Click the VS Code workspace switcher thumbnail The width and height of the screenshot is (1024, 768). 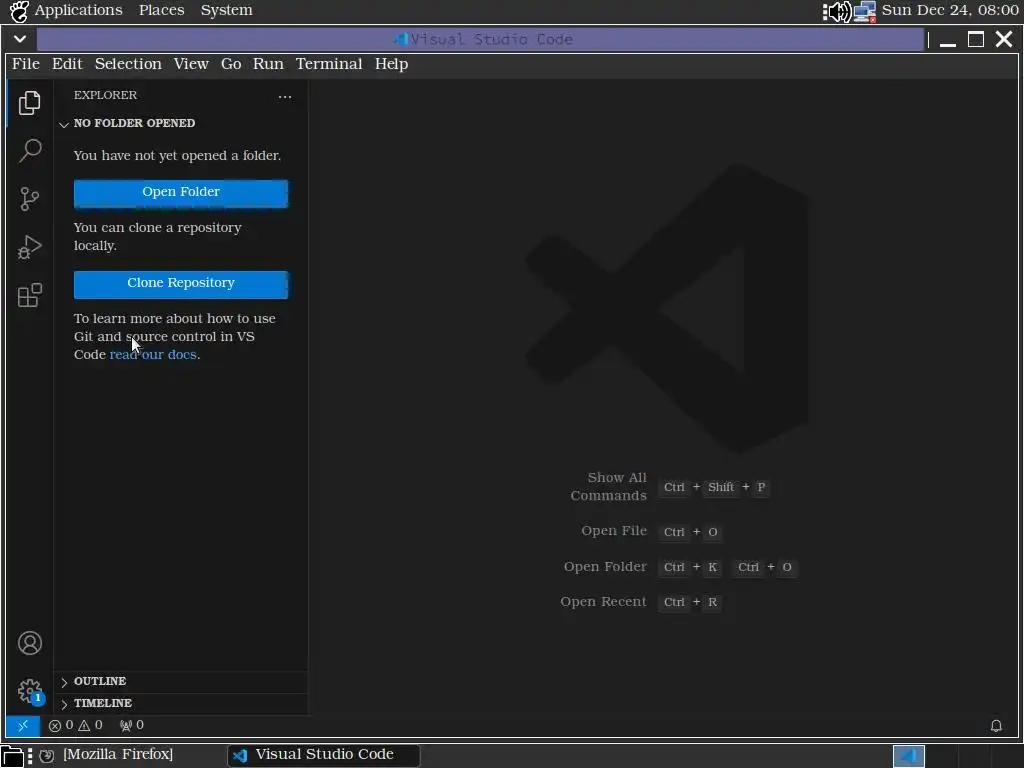click(x=908, y=756)
